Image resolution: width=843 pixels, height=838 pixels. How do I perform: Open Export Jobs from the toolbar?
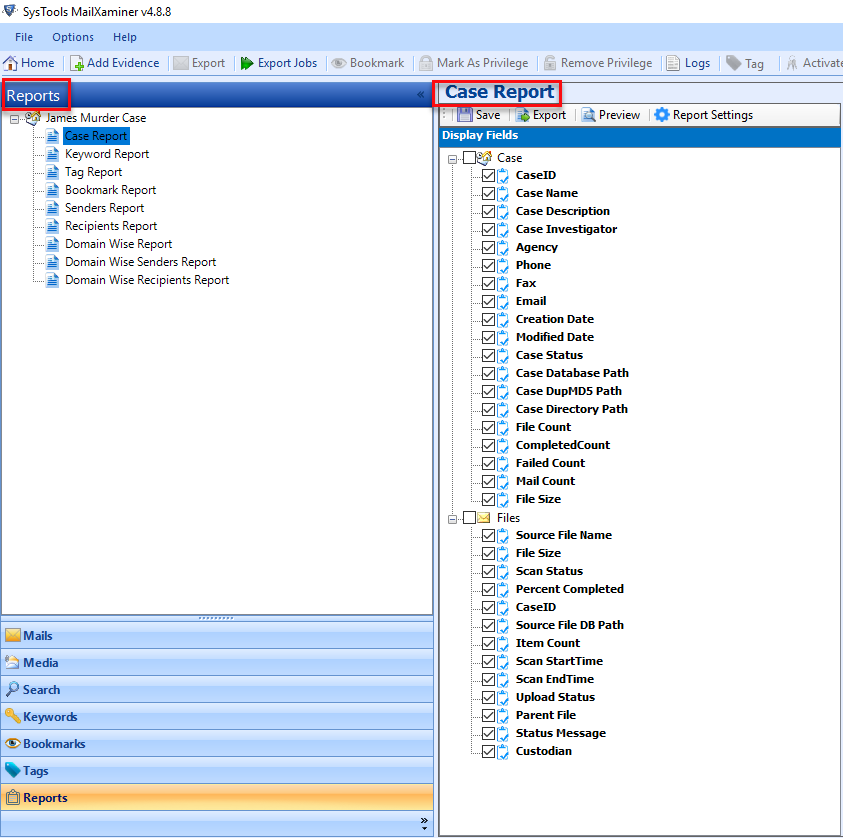point(279,62)
